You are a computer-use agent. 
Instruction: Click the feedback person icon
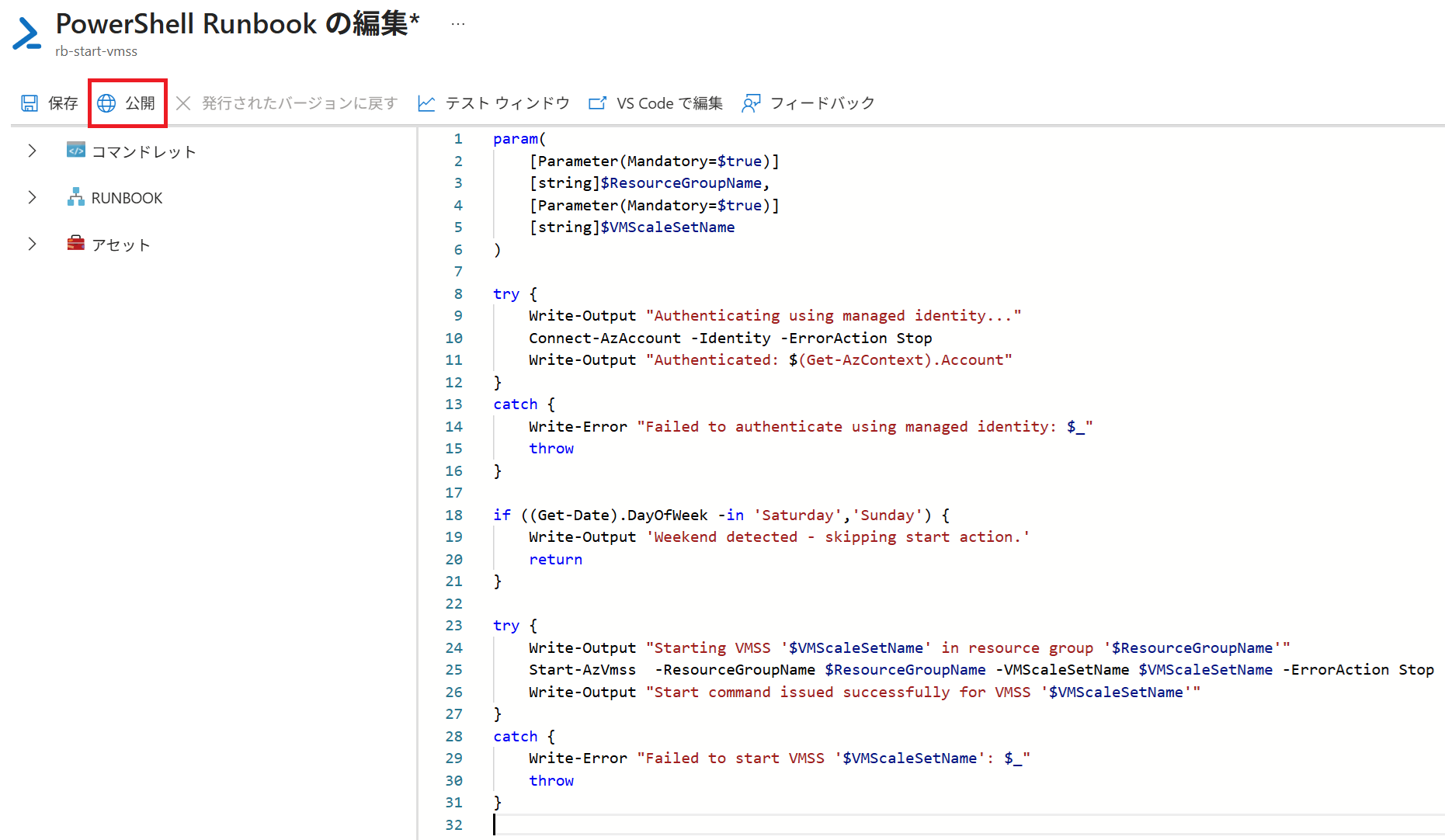751,103
